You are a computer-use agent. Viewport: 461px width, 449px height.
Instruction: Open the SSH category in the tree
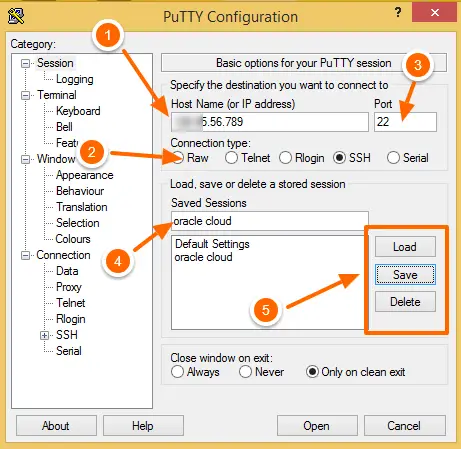[x=67, y=335]
